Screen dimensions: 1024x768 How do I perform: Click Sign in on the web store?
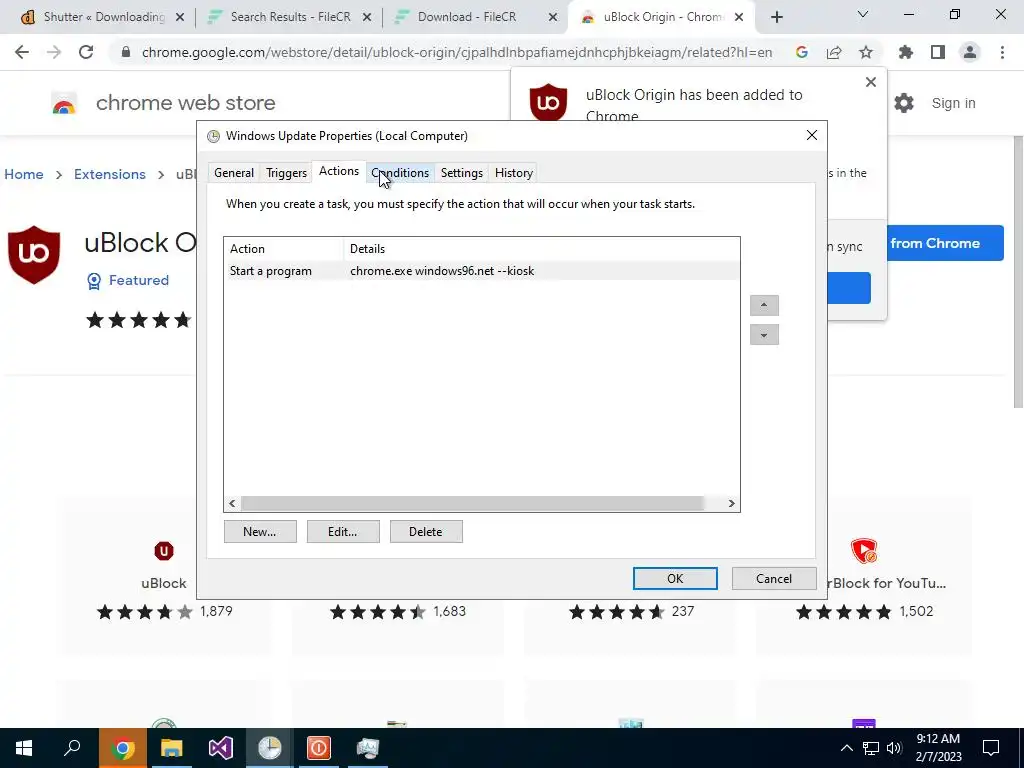953,103
